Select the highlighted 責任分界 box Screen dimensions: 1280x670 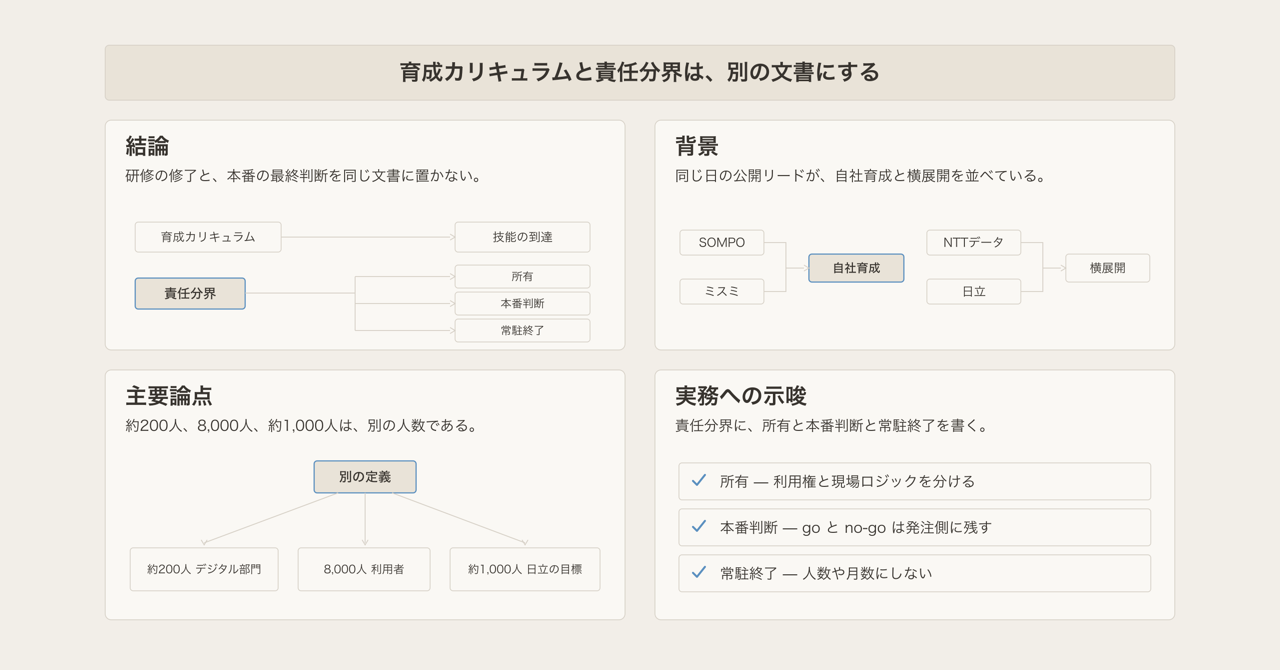pos(190,293)
